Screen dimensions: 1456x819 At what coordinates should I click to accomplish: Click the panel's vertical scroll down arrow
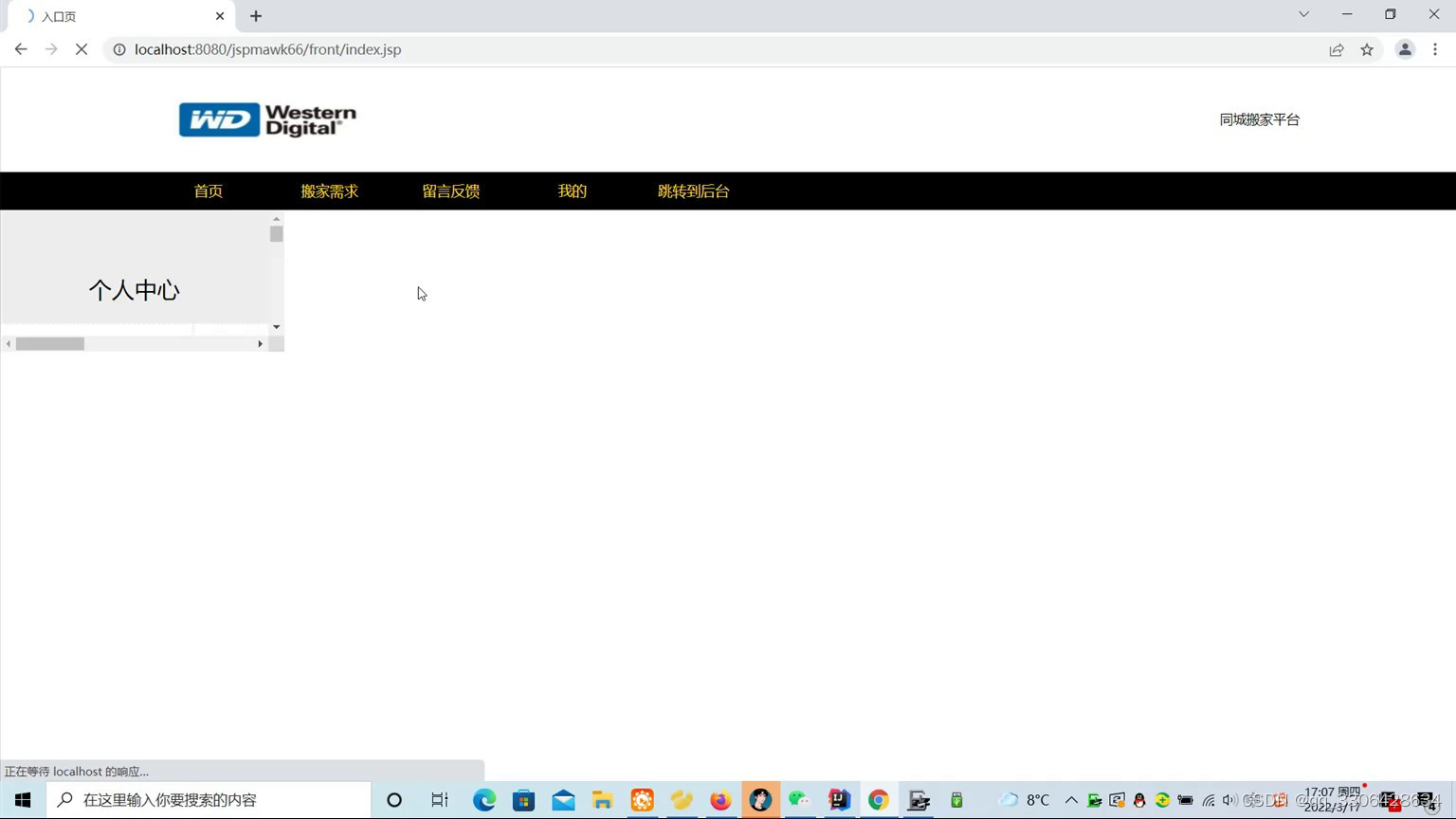coord(276,327)
